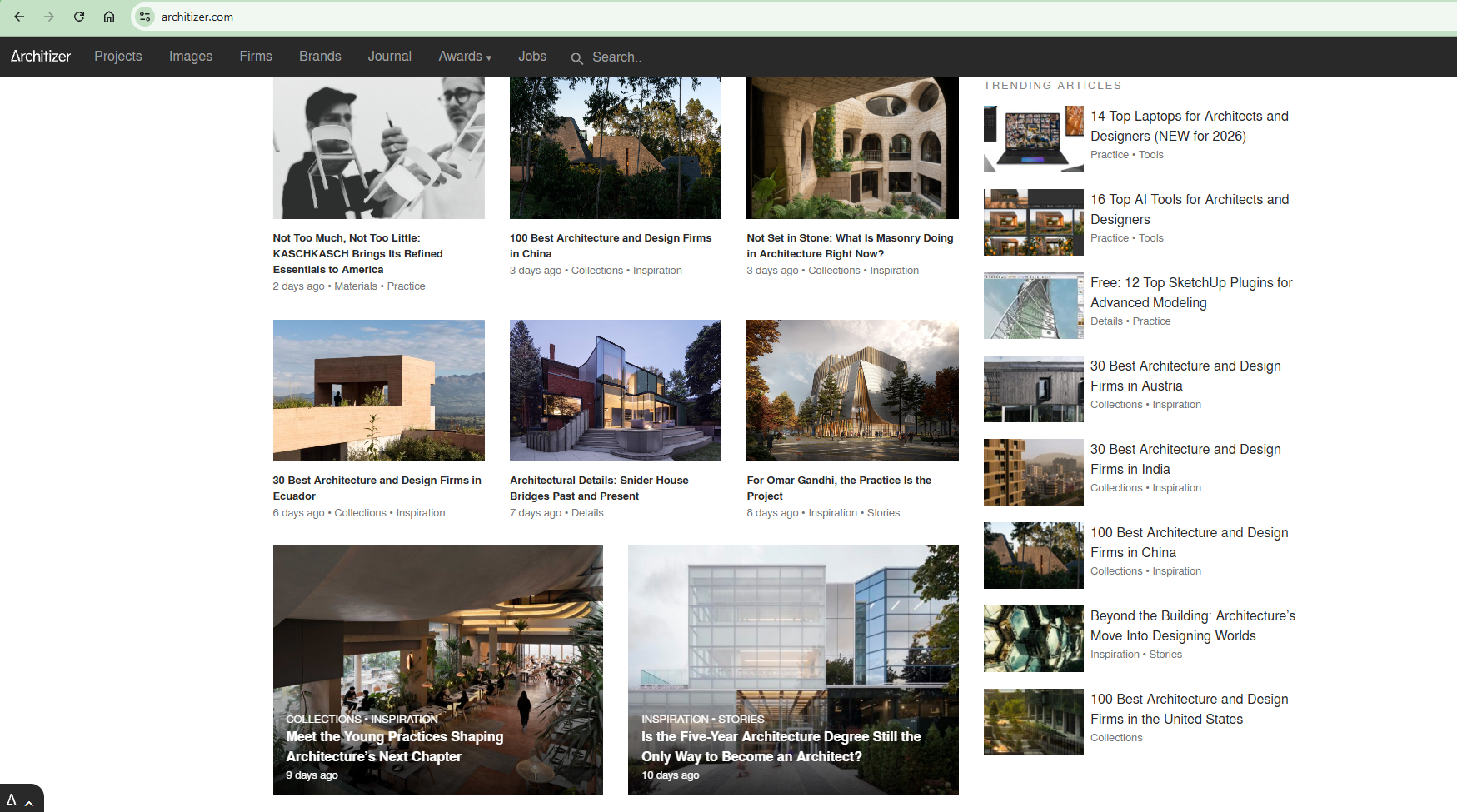Open the Firms page

(256, 57)
